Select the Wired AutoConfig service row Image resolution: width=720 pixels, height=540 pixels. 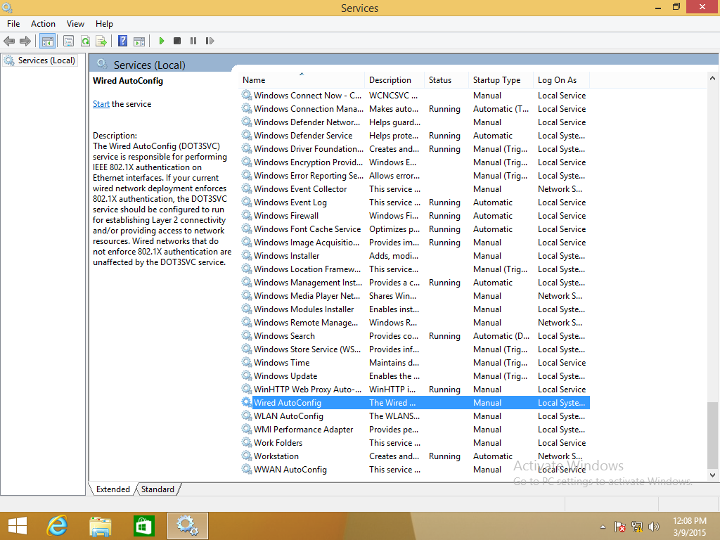click(415, 403)
